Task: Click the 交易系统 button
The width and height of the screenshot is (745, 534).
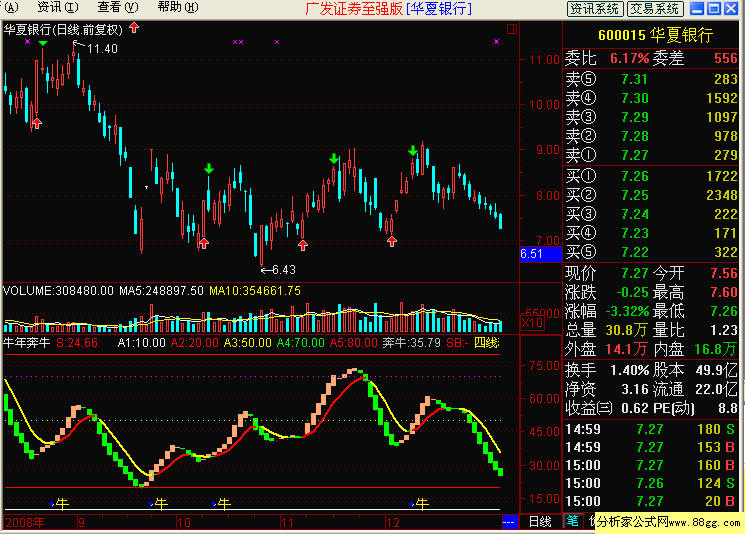Action: [655, 9]
